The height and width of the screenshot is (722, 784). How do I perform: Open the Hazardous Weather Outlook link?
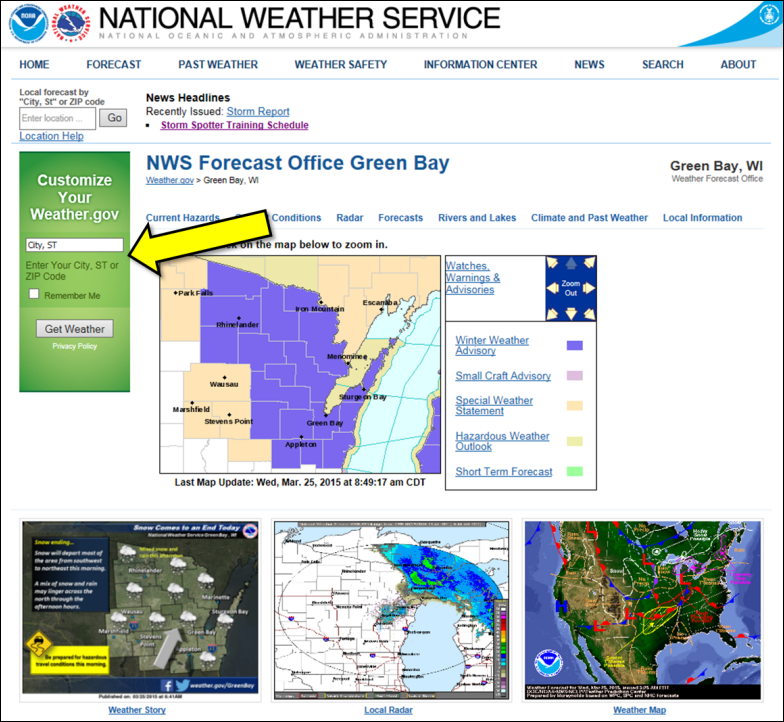502,441
